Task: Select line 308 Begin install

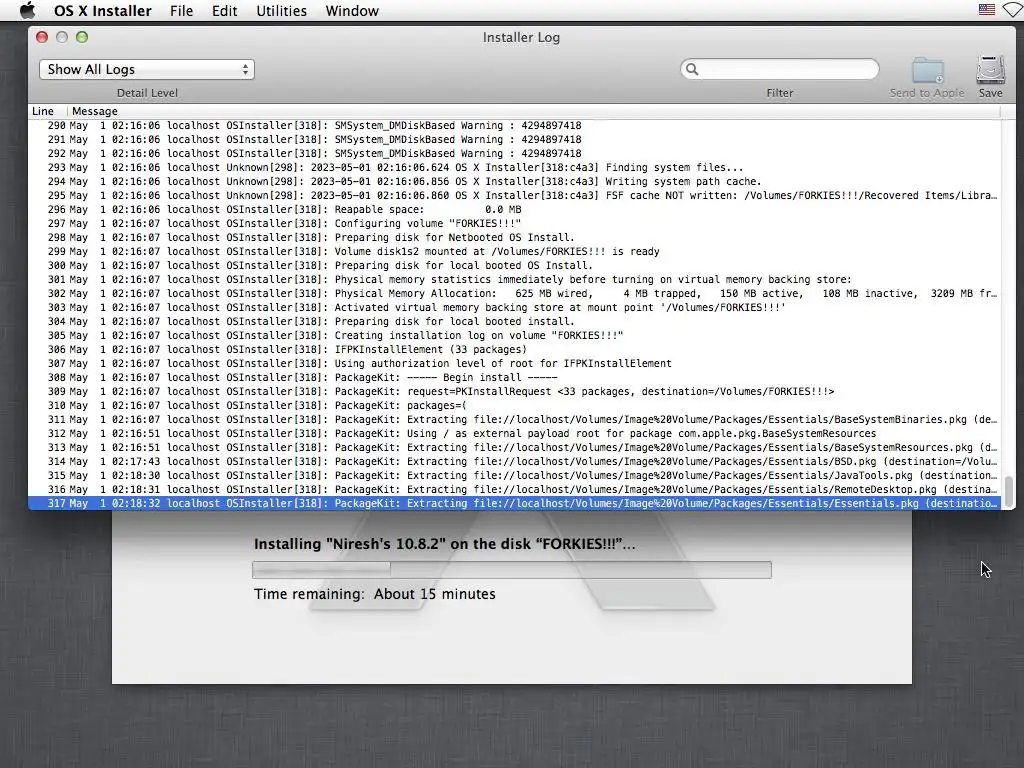Action: (514, 377)
